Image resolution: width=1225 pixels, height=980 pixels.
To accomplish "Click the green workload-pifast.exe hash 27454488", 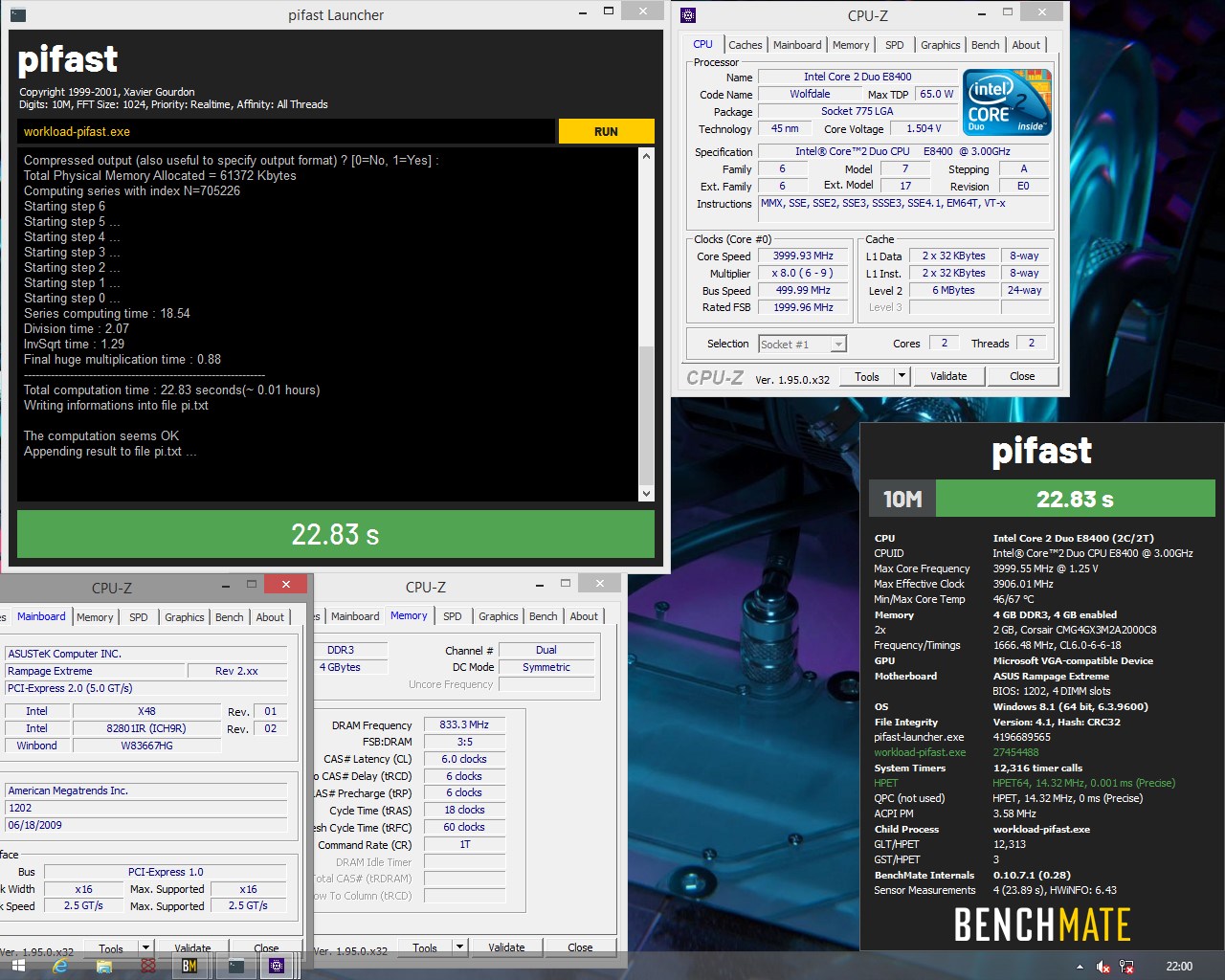I will 1015,752.
